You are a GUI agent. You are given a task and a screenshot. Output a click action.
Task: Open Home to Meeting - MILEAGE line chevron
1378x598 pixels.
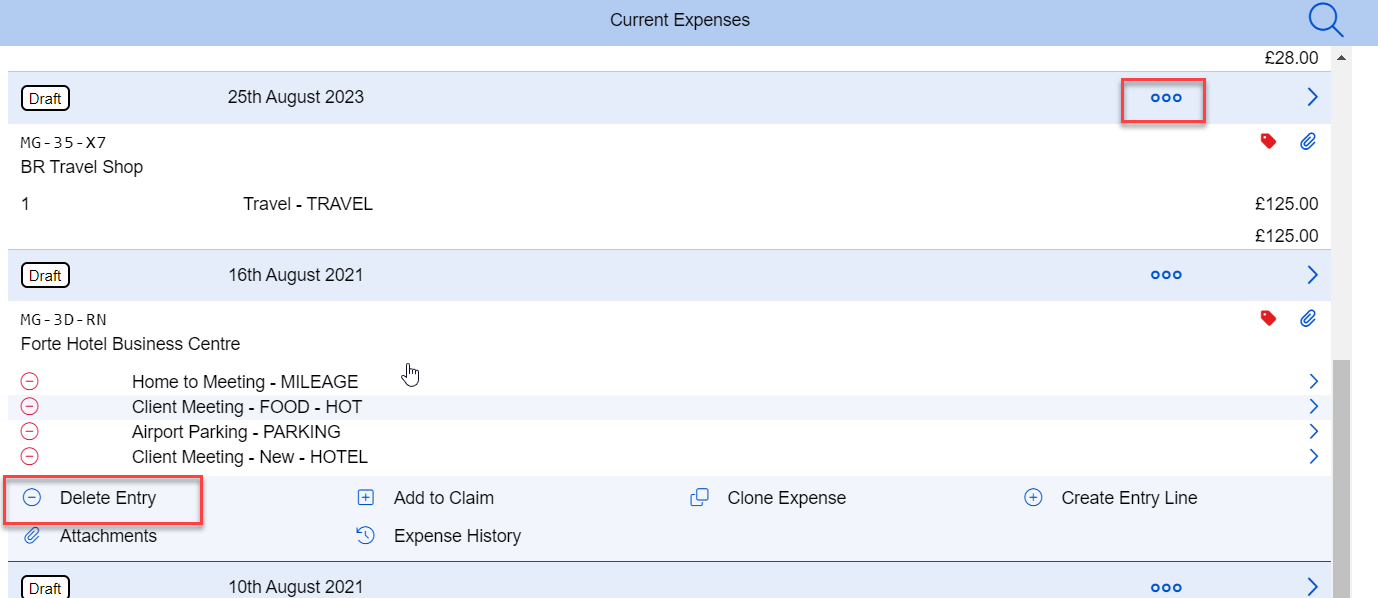tap(1314, 381)
